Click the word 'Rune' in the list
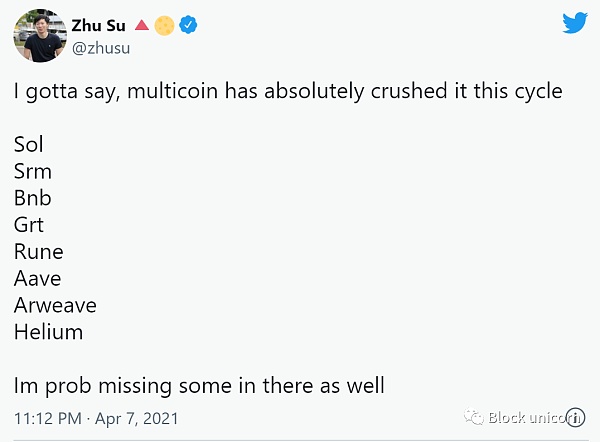Screen dimensions: 600x442 pyautogui.click(x=39, y=251)
